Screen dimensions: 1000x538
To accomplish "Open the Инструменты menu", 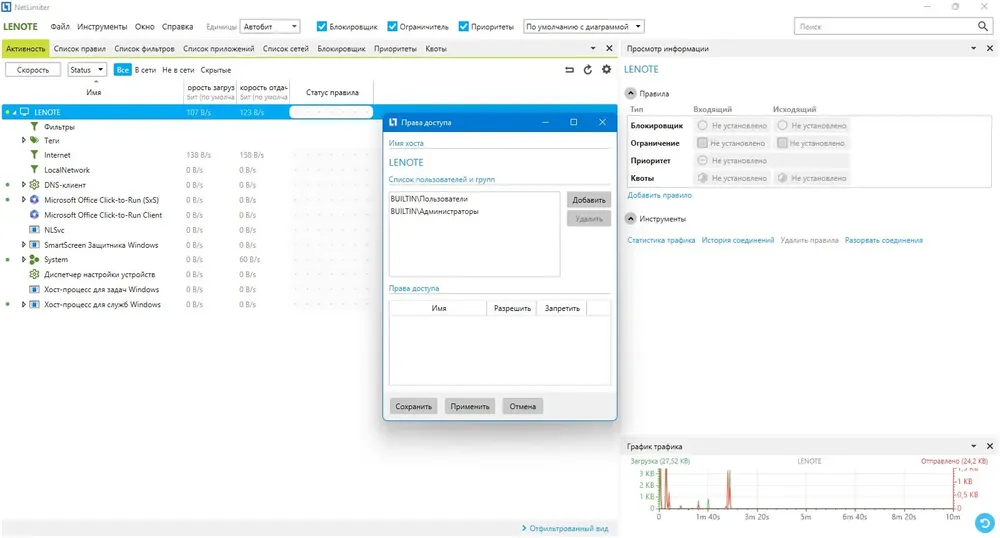I will pos(102,27).
